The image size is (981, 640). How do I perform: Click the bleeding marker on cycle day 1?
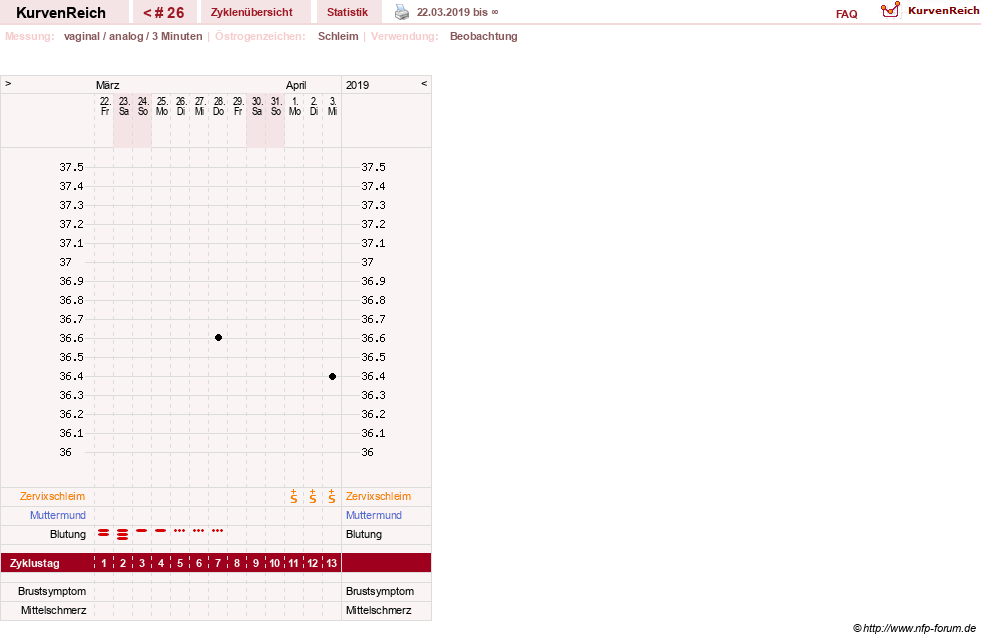point(104,532)
